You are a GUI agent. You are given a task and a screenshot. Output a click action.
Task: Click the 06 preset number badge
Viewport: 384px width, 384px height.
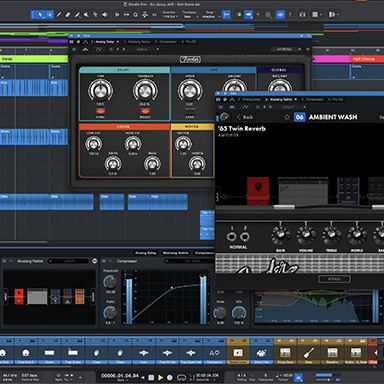[299, 117]
